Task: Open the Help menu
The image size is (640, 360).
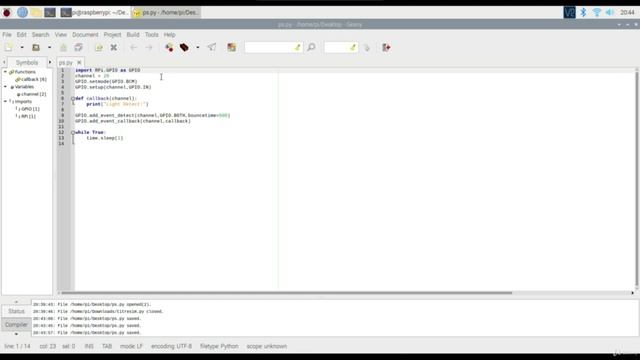Action: pyautogui.click(x=169, y=35)
